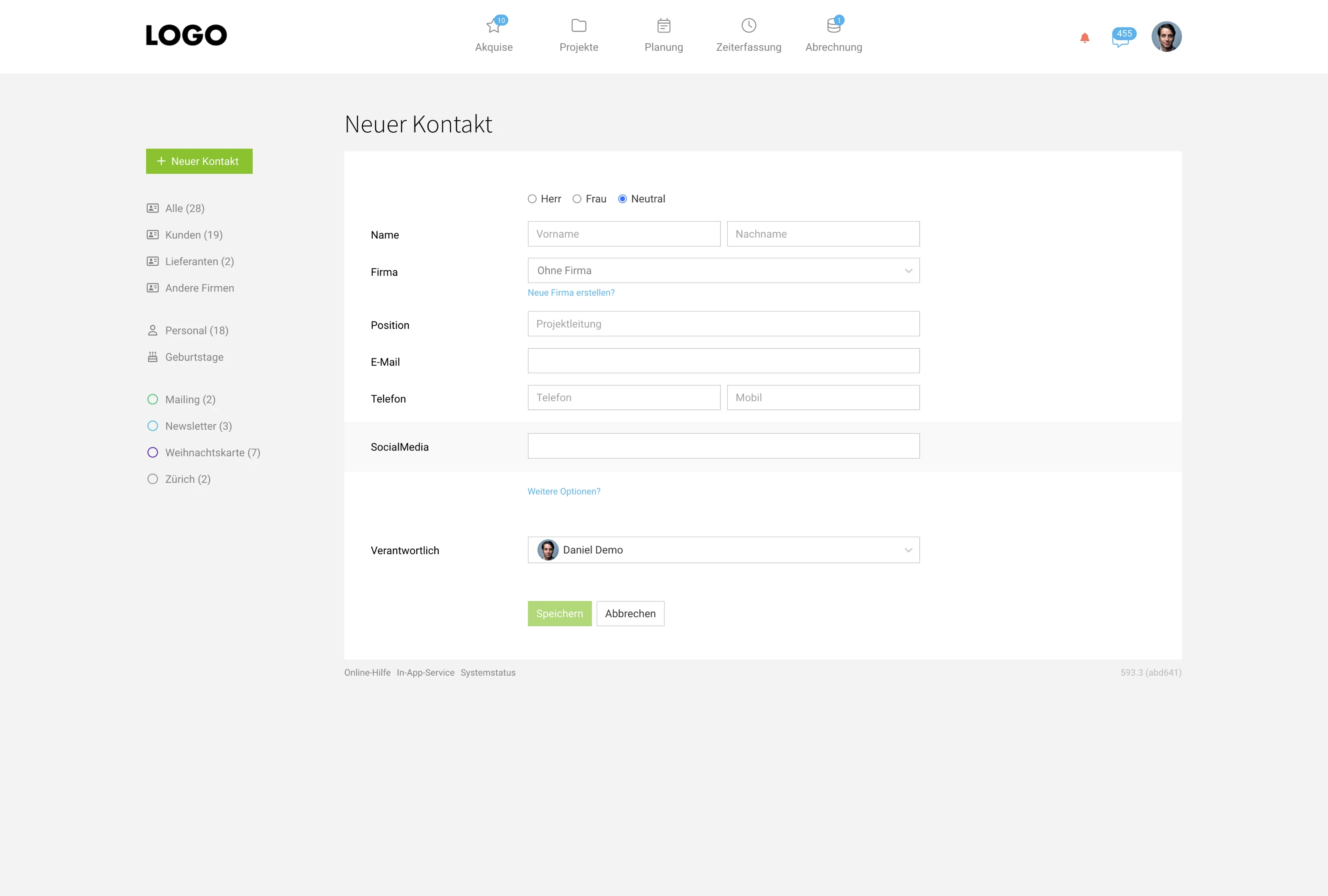The width and height of the screenshot is (1328, 896).
Task: Show the Kunden (19) contact list
Action: point(193,235)
